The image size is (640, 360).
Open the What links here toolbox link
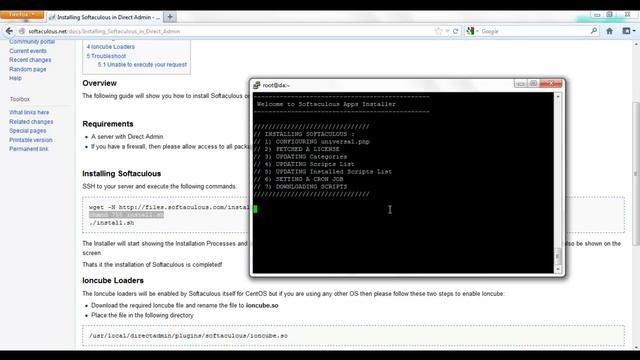point(29,112)
